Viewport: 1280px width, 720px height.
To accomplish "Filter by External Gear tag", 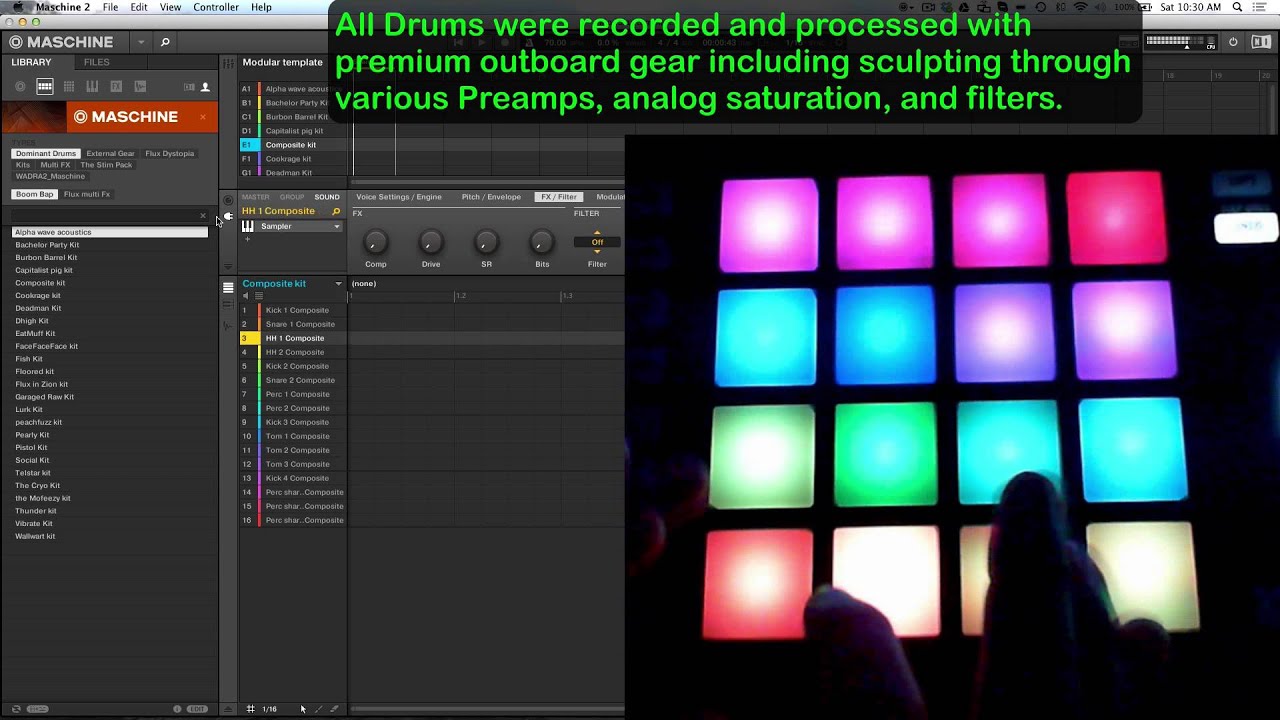I will 110,153.
